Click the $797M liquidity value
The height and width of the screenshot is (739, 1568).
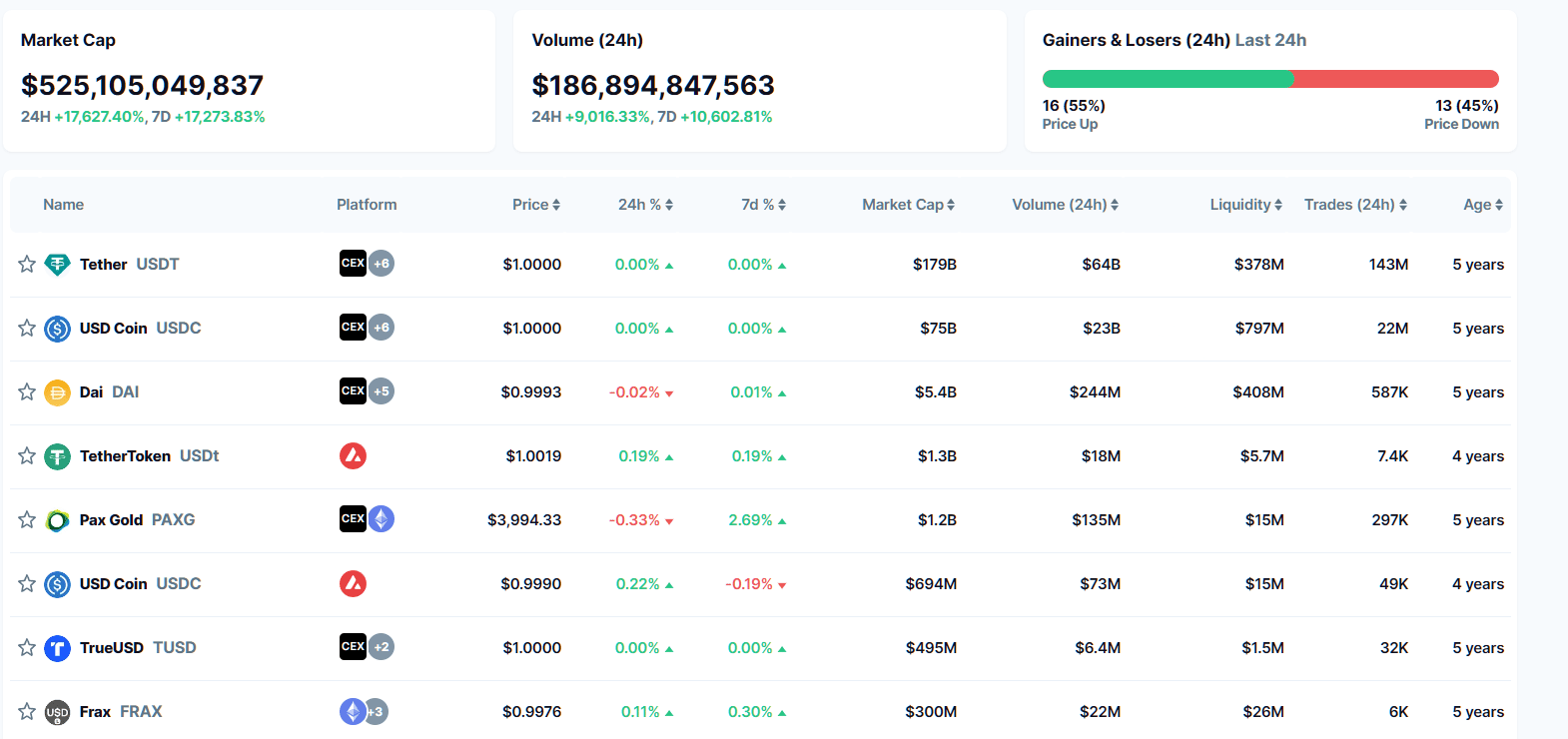1259,328
